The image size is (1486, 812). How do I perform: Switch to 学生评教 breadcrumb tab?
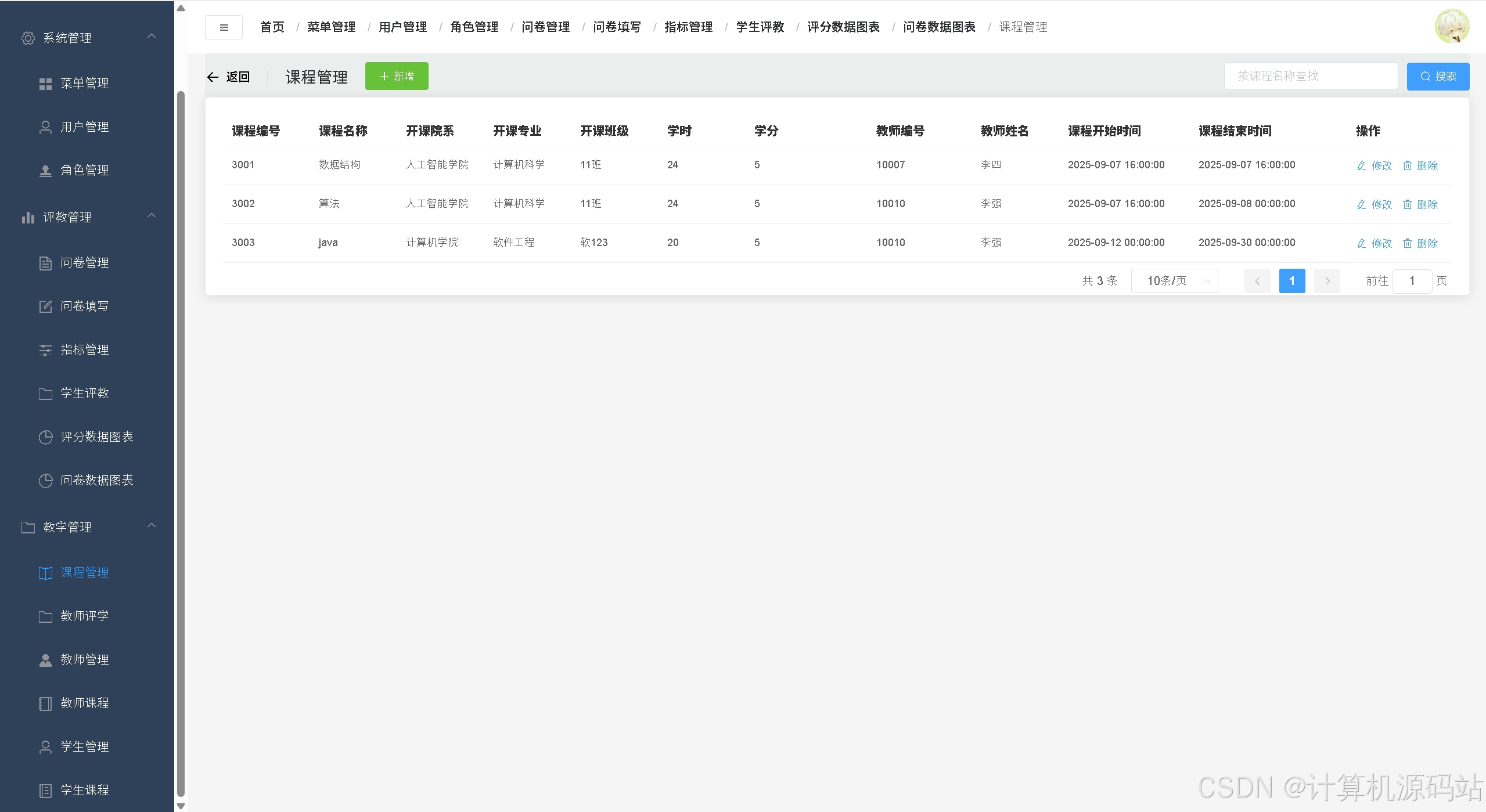(x=760, y=27)
